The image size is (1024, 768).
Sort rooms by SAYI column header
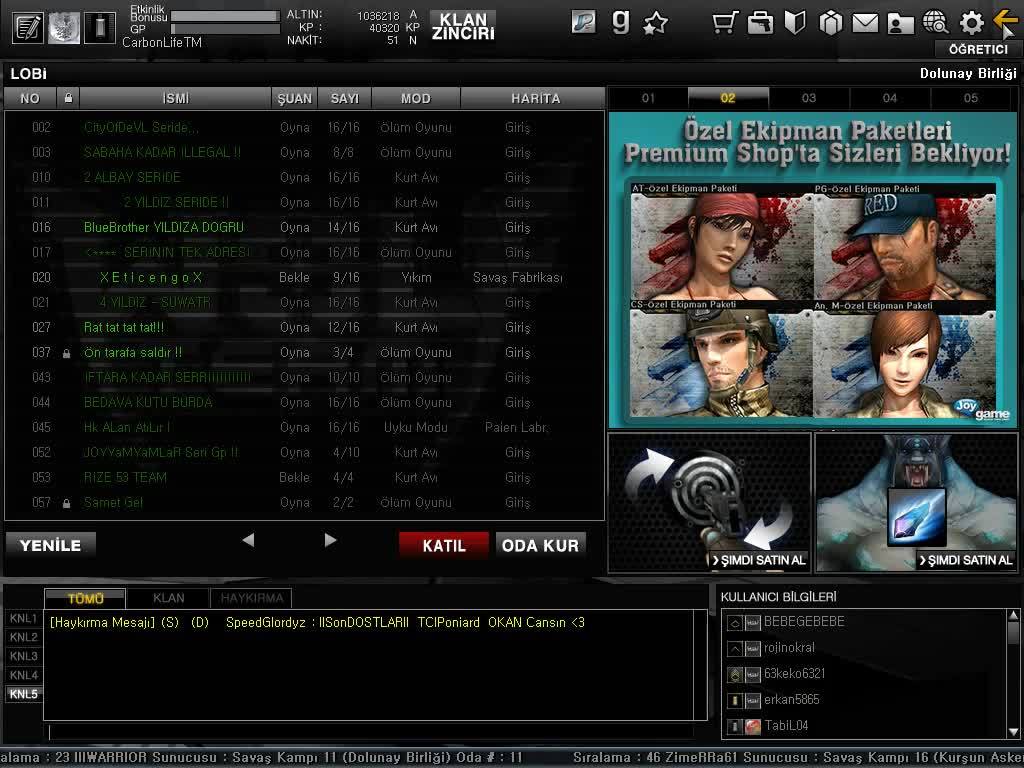345,99
